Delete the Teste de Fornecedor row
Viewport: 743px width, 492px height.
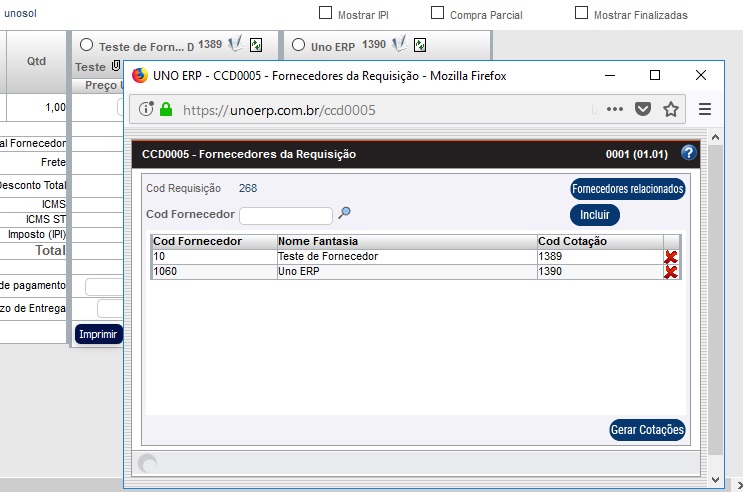[671, 257]
